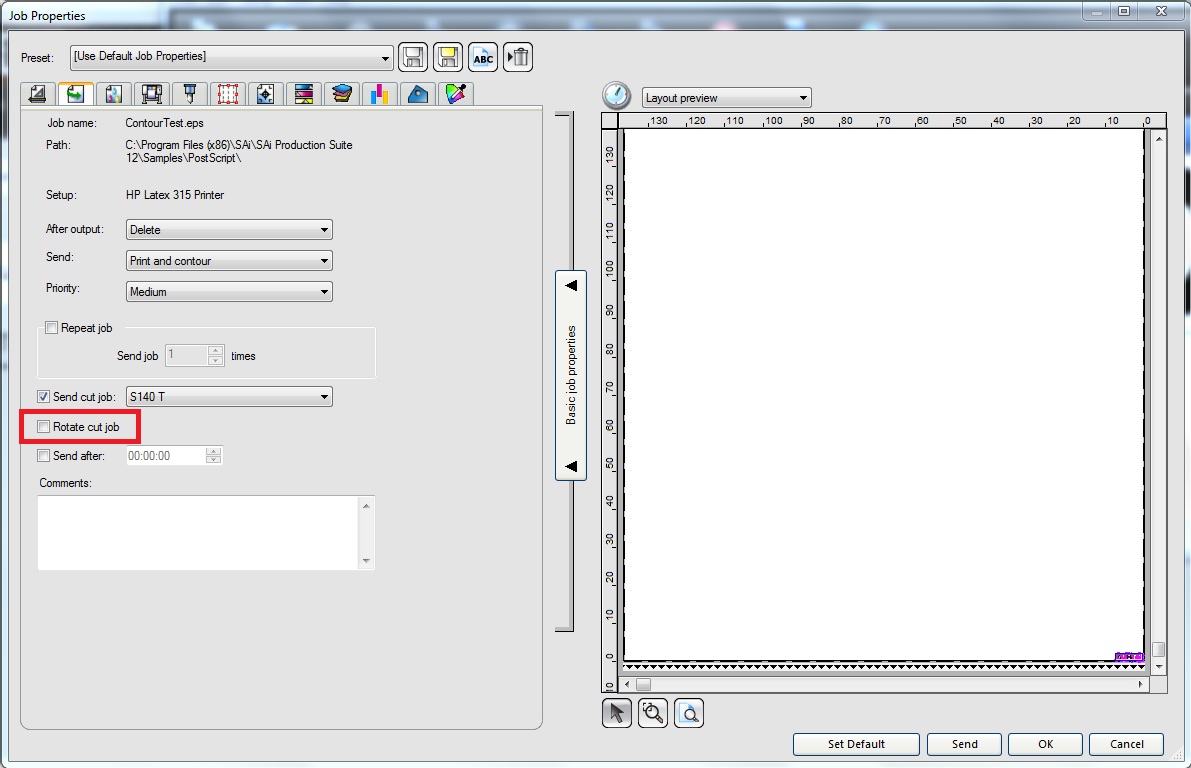Select the zoom magnifier tool

click(653, 713)
